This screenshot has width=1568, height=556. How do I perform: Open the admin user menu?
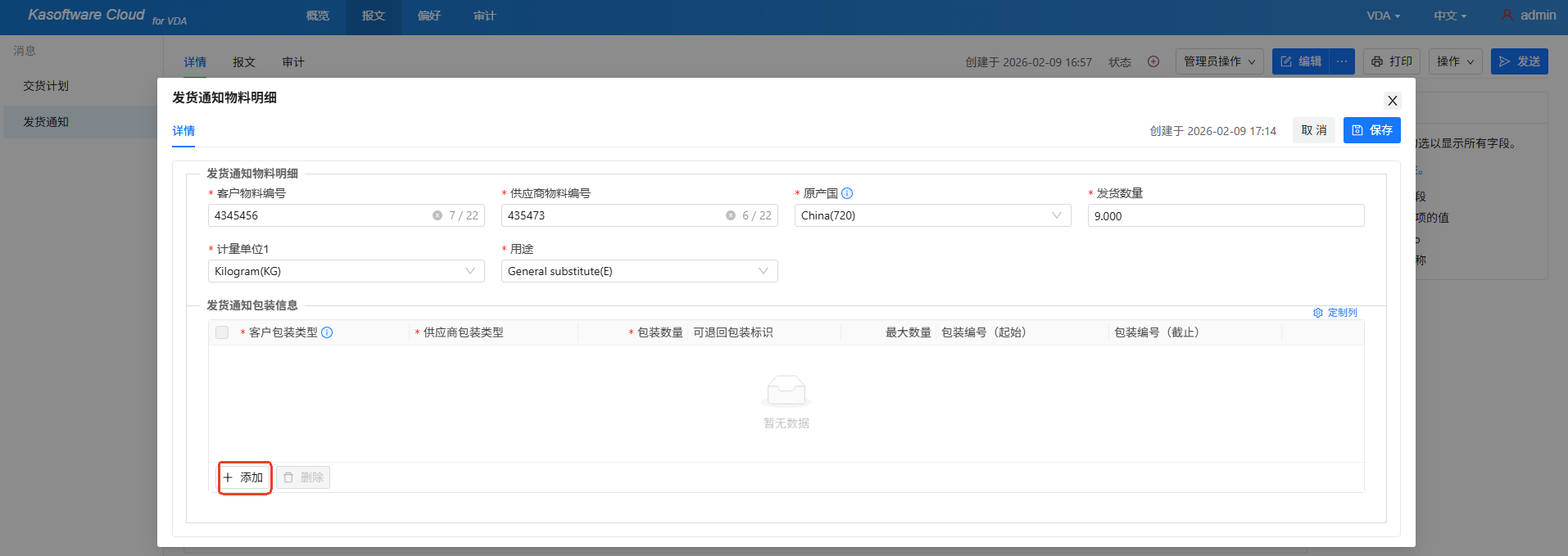(1529, 16)
